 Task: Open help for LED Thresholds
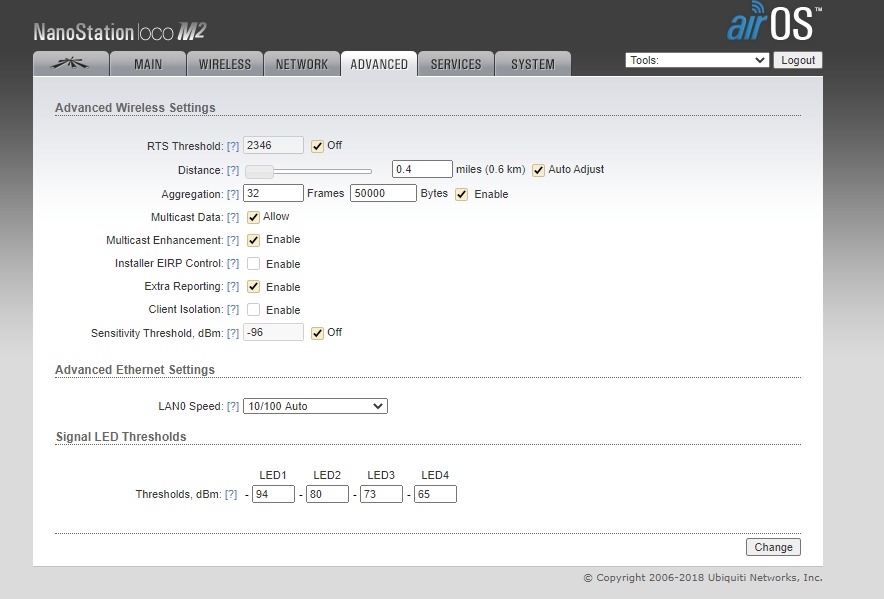click(x=231, y=494)
